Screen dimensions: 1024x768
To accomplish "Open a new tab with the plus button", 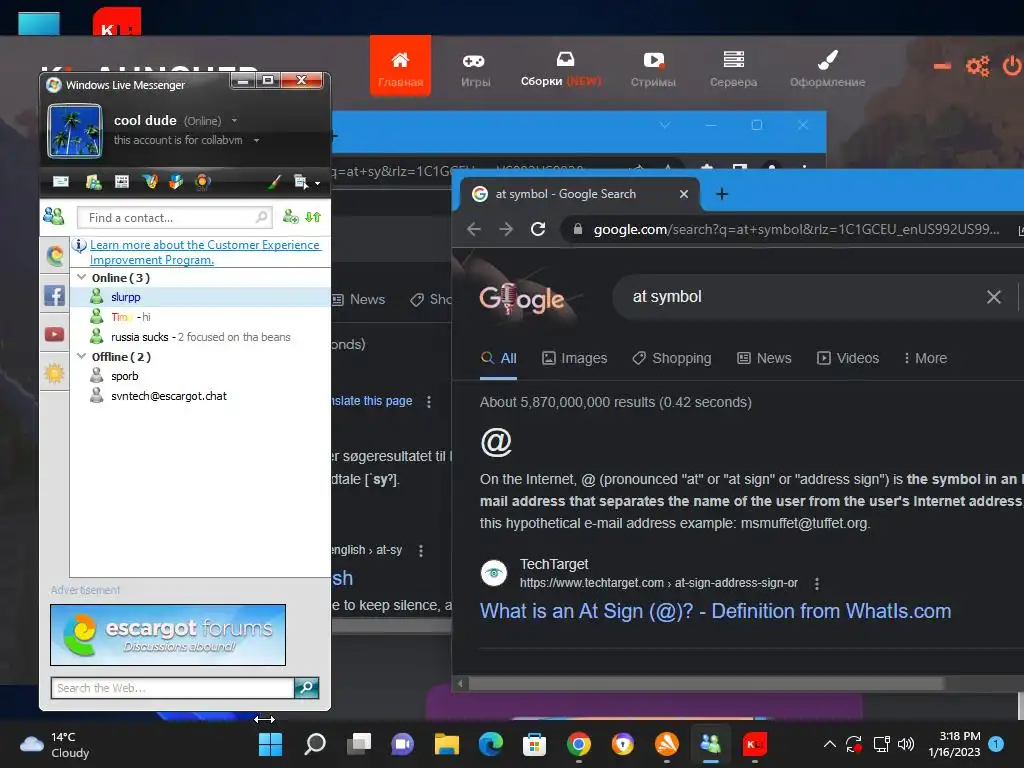I will pyautogui.click(x=722, y=194).
